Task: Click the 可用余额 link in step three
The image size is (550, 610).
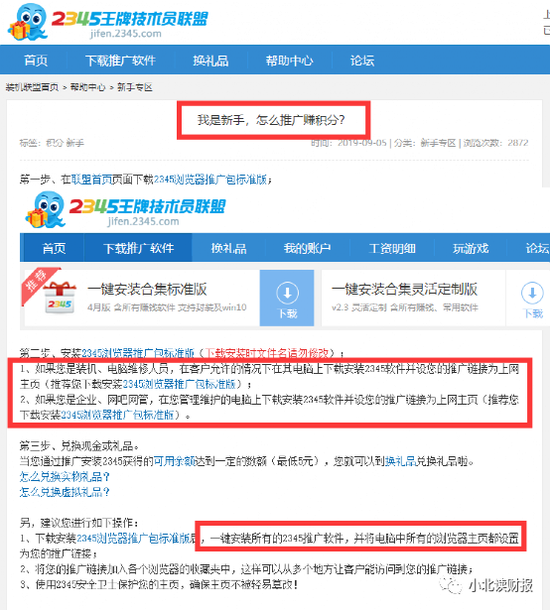Action: tap(175, 461)
